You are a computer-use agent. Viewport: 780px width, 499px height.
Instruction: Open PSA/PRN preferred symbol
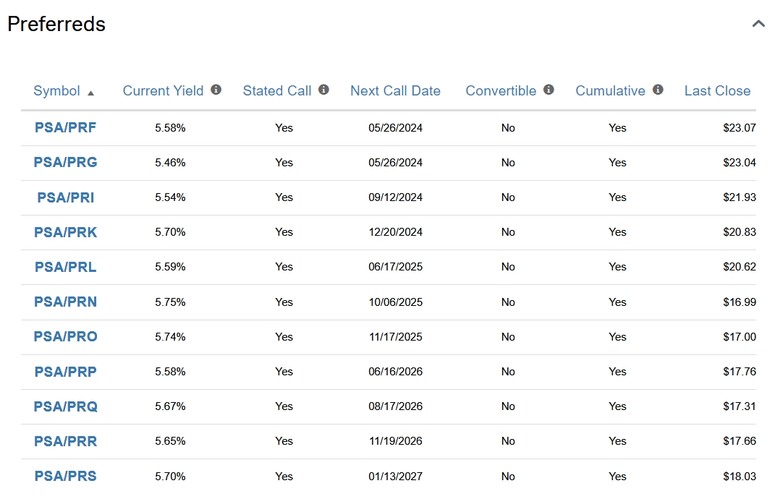[x=65, y=302]
